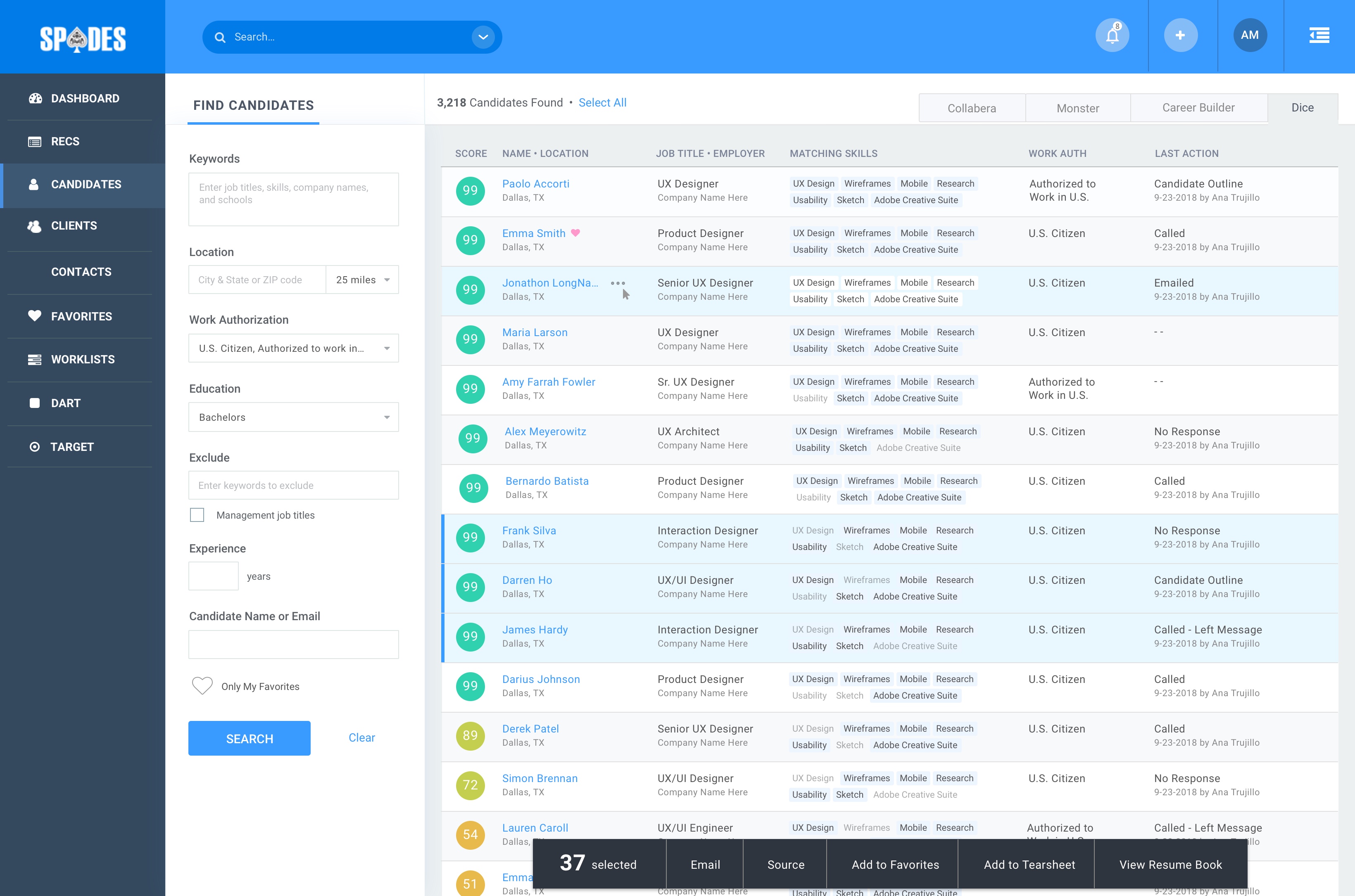Open the Target section
1355x896 pixels.
72,446
